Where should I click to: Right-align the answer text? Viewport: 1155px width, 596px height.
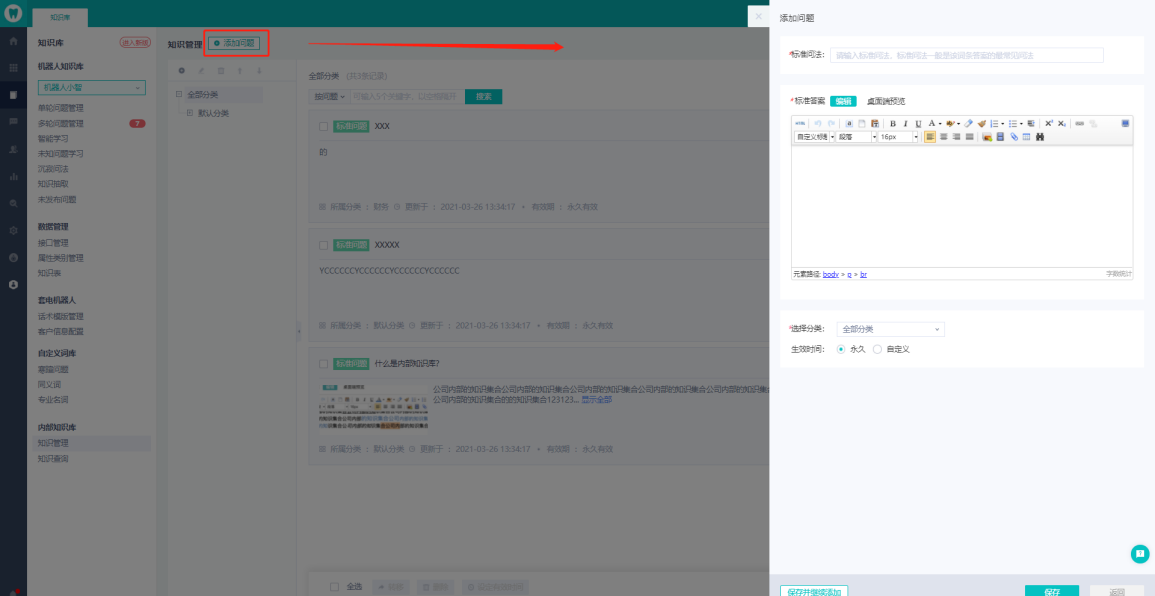[x=956, y=137]
